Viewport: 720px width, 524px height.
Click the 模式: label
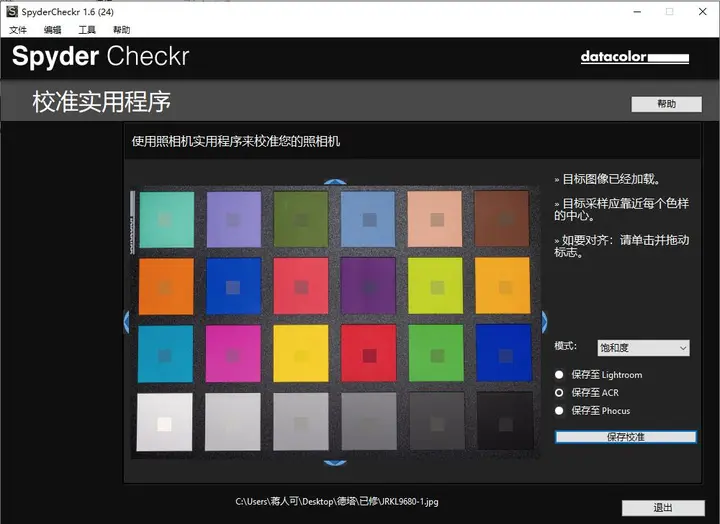coord(565,346)
